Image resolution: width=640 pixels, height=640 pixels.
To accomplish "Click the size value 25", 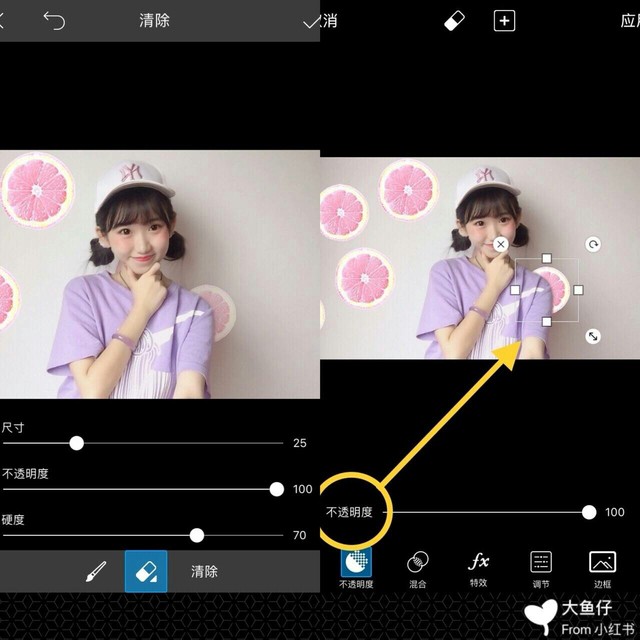I will point(300,443).
